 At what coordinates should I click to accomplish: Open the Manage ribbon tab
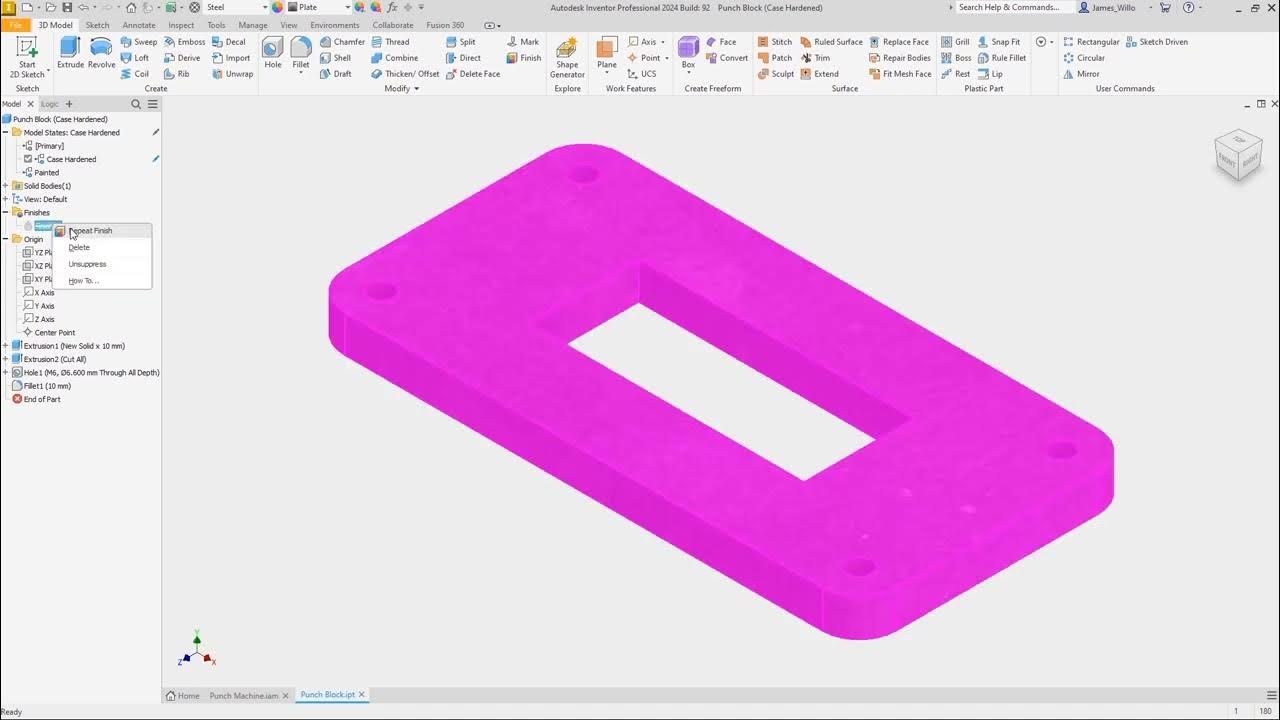click(253, 25)
